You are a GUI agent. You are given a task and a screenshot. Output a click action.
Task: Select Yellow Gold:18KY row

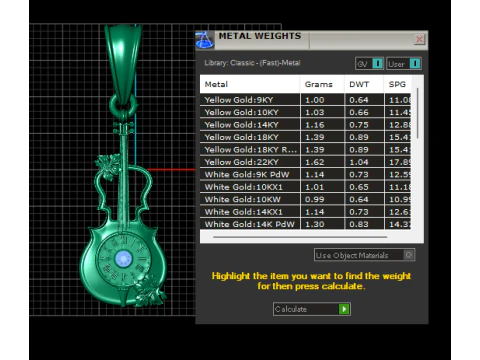click(305, 137)
